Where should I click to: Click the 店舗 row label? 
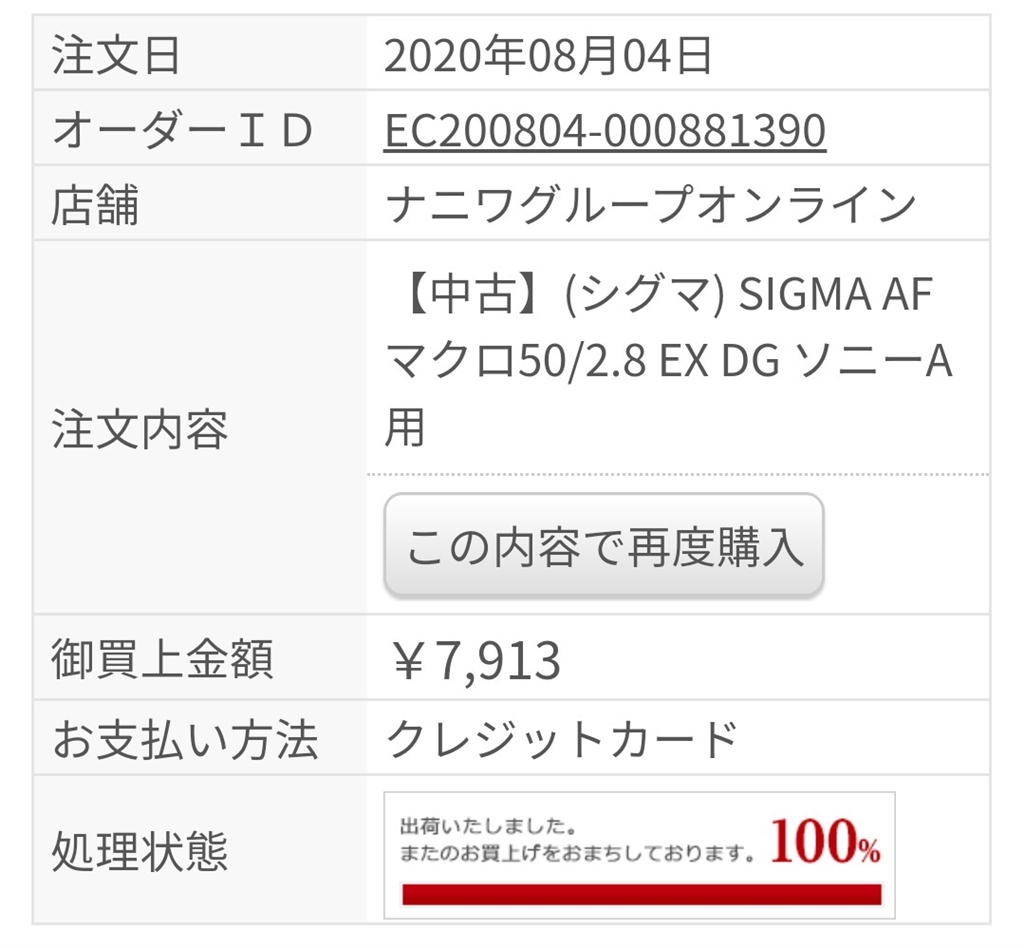point(95,205)
